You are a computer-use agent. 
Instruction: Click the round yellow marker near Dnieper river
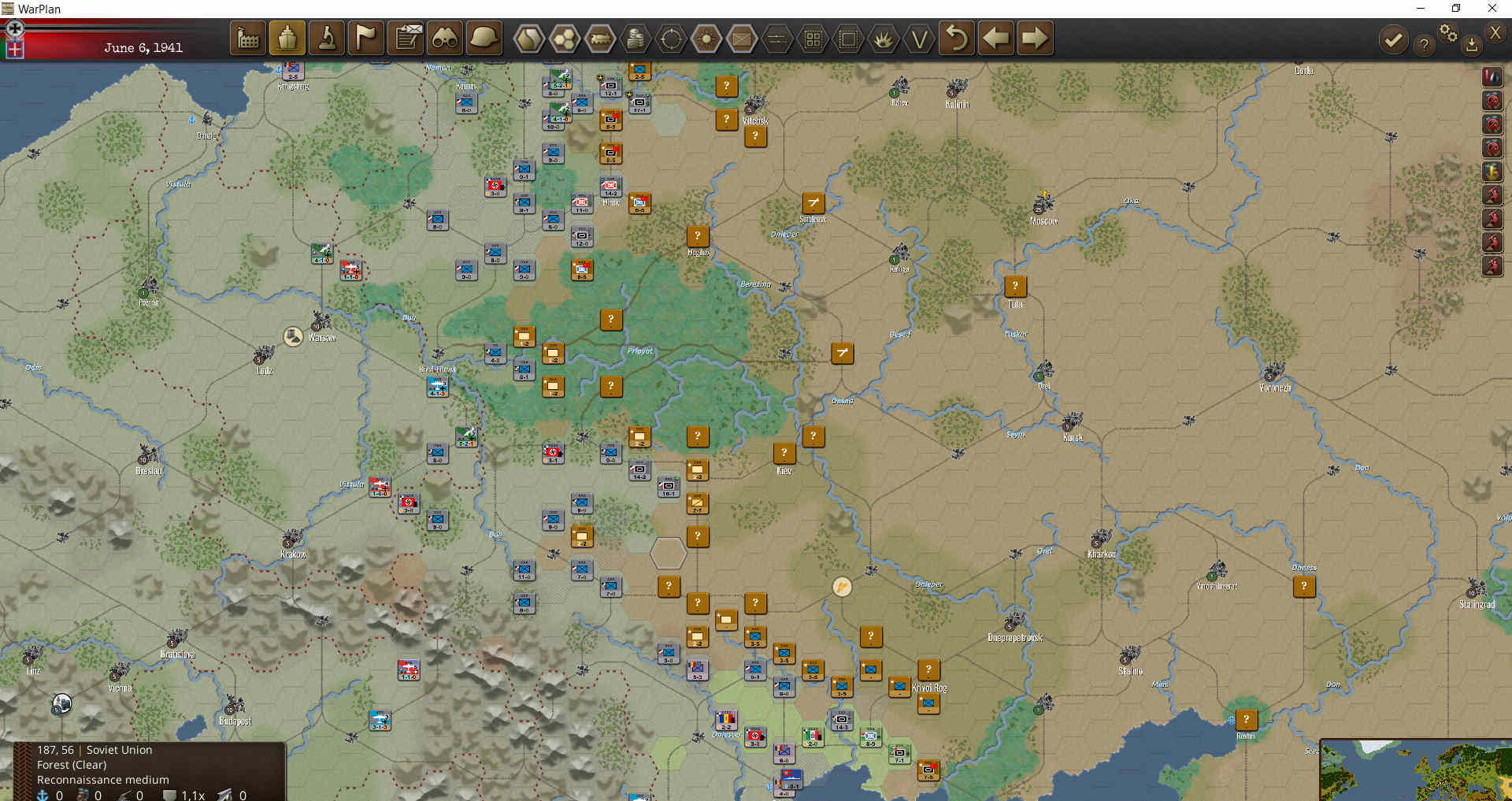click(842, 587)
